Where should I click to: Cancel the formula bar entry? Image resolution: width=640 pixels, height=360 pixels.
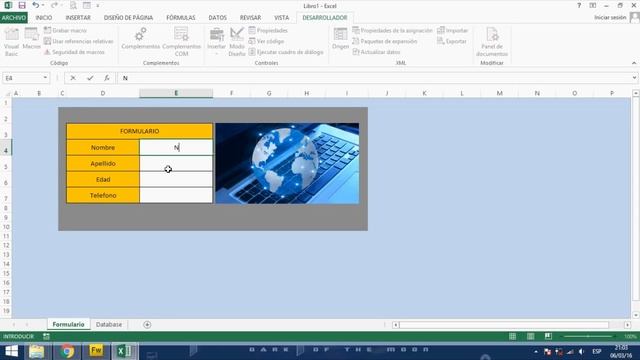point(73,78)
